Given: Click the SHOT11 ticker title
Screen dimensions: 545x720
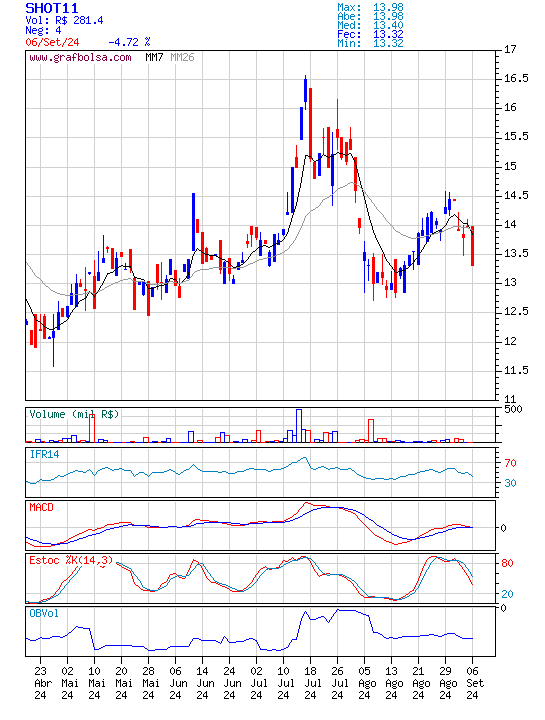Looking at the screenshot, I should click(x=51, y=8).
